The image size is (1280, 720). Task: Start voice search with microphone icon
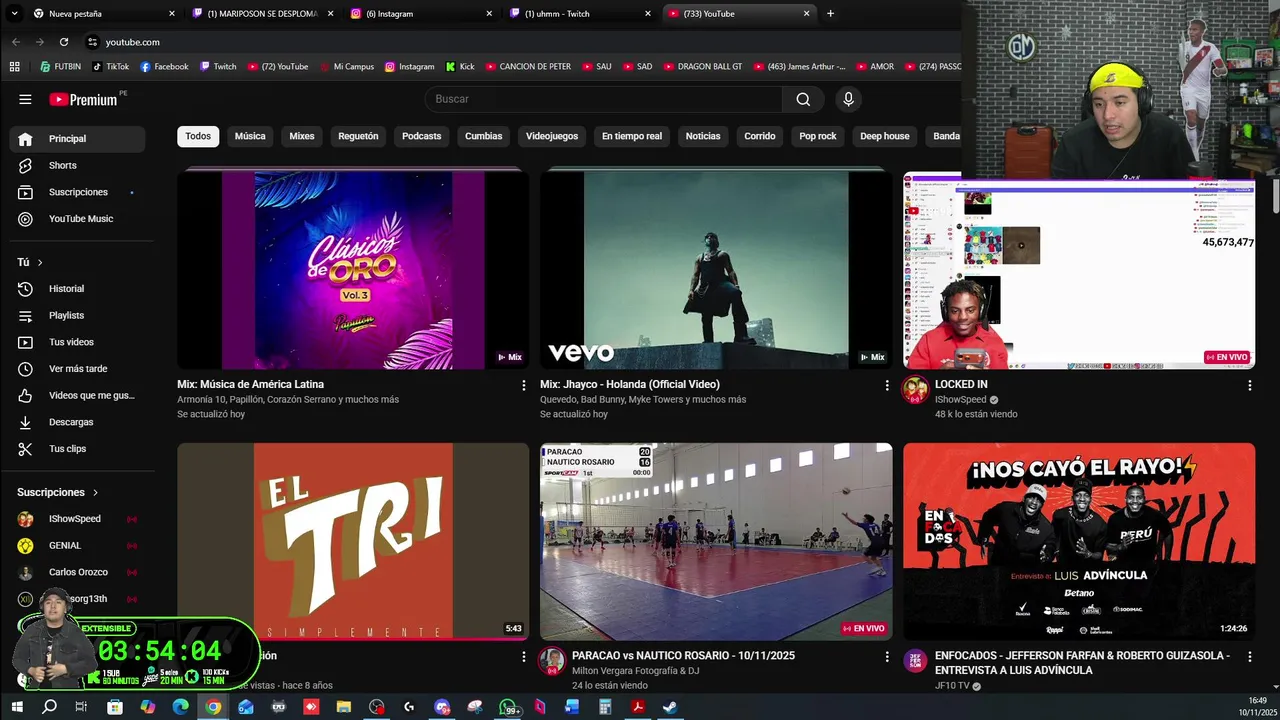(848, 99)
